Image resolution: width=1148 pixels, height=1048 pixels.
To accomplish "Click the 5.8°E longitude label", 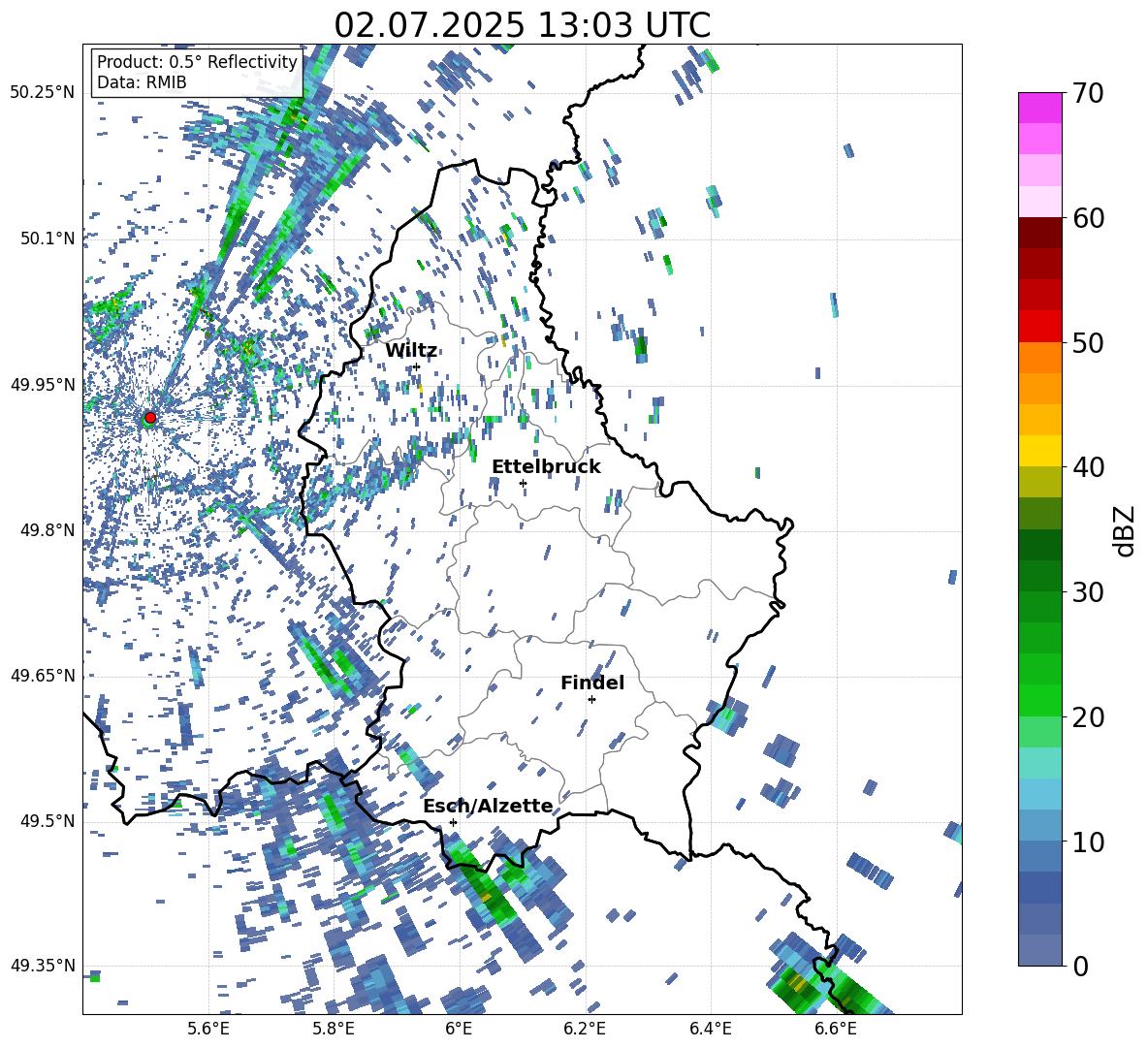I will click(x=334, y=1029).
